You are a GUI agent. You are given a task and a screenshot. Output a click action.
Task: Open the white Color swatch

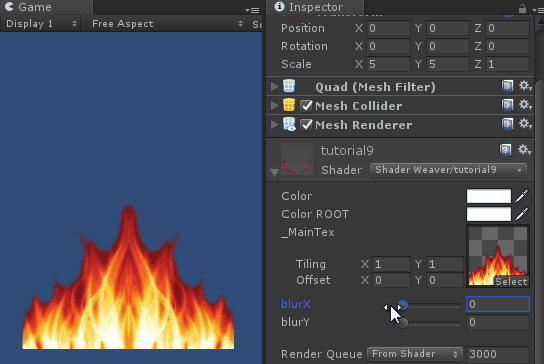[488, 196]
